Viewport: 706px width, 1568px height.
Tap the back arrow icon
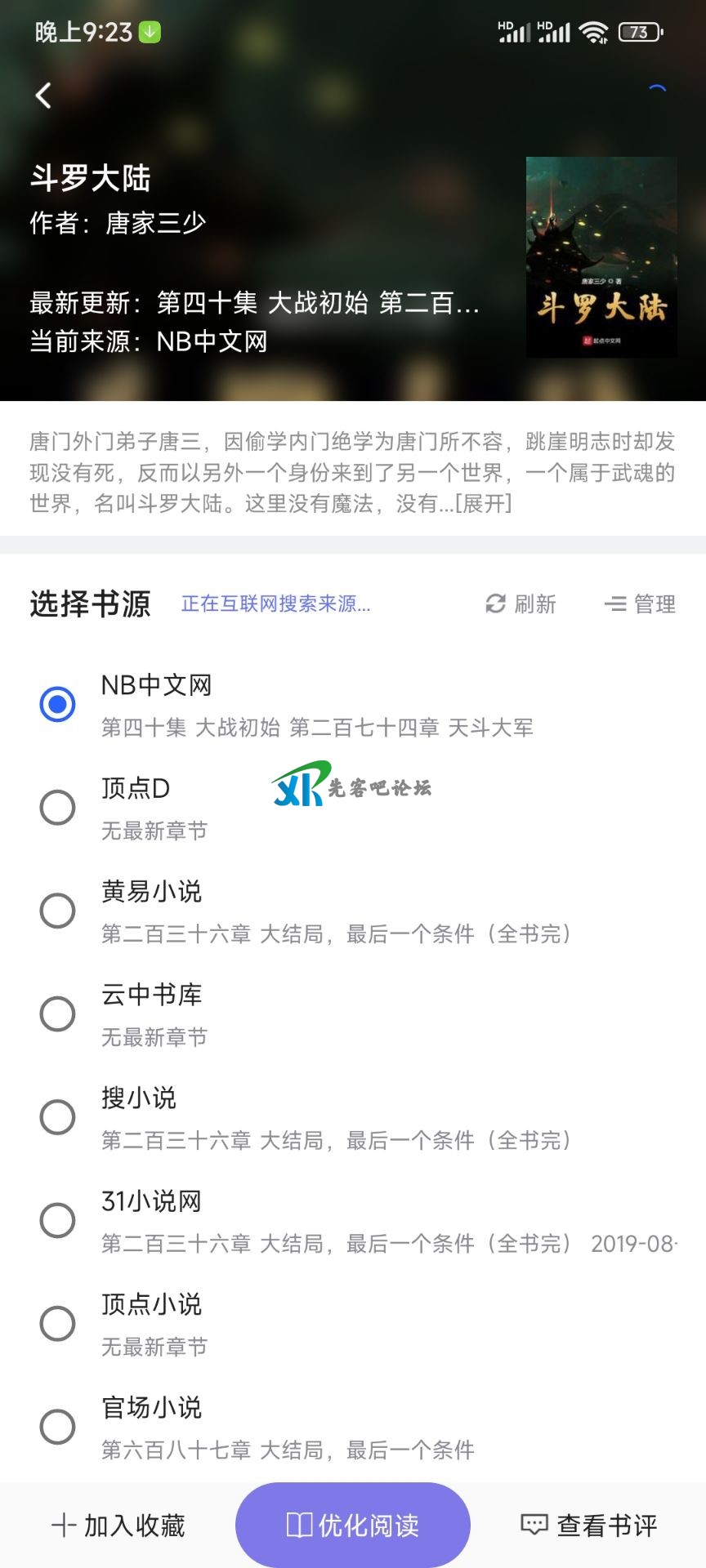(x=44, y=96)
